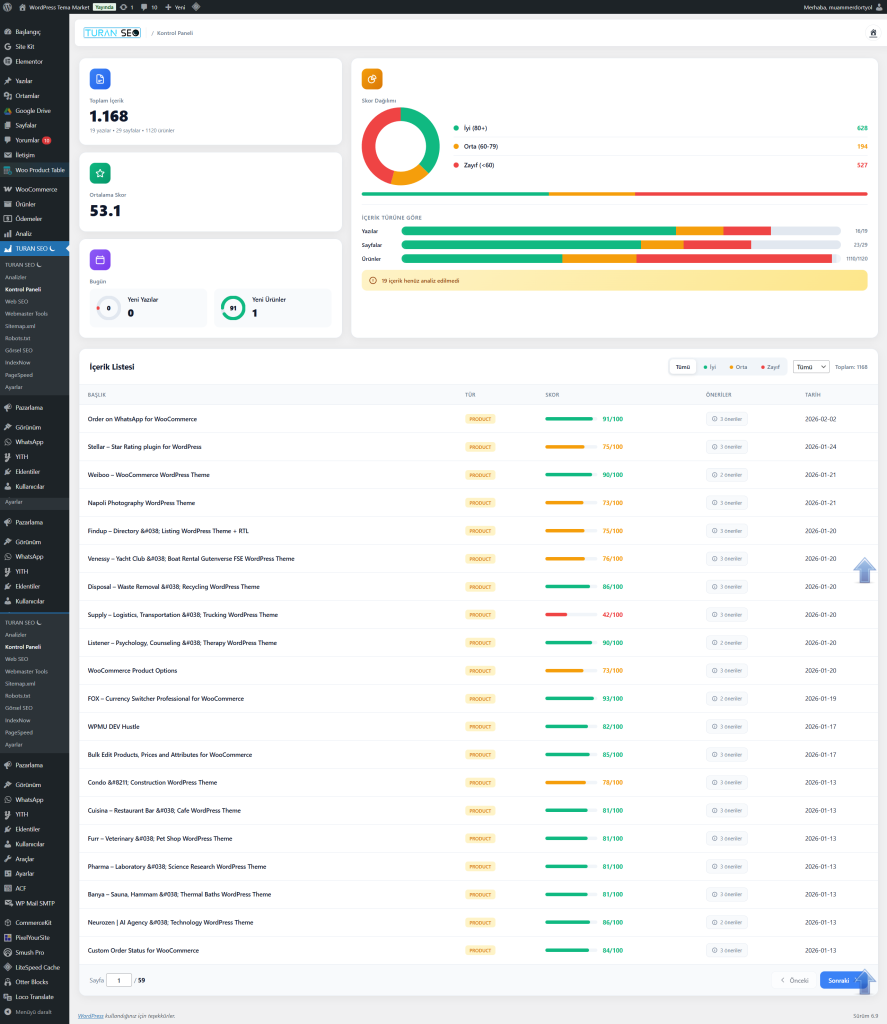Open Web SEO submenu item

pyautogui.click(x=17, y=301)
